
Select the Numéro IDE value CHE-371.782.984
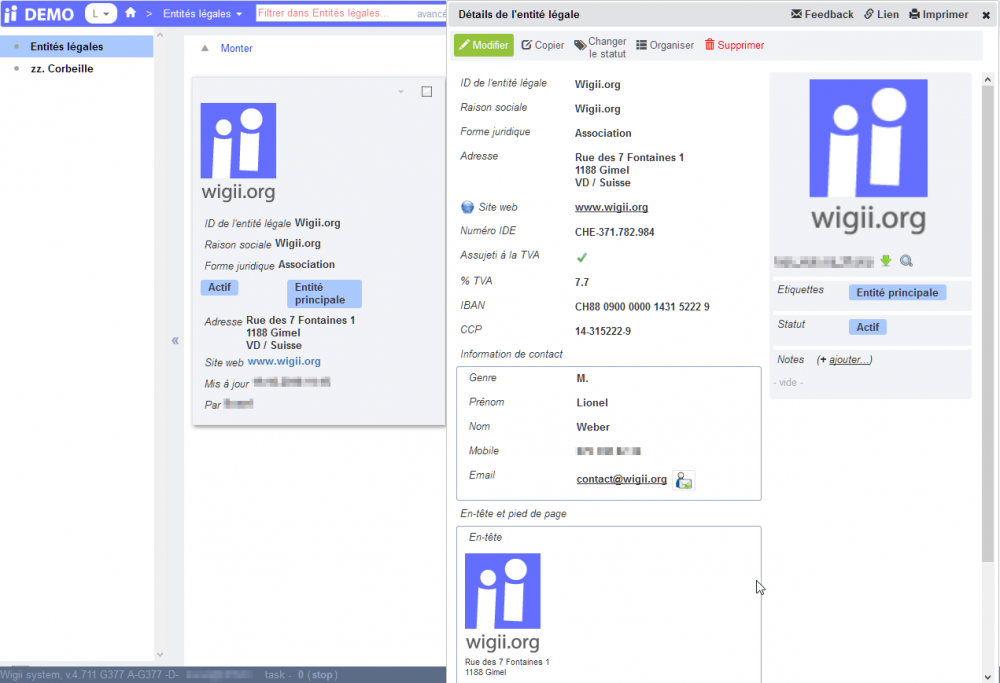tap(614, 232)
